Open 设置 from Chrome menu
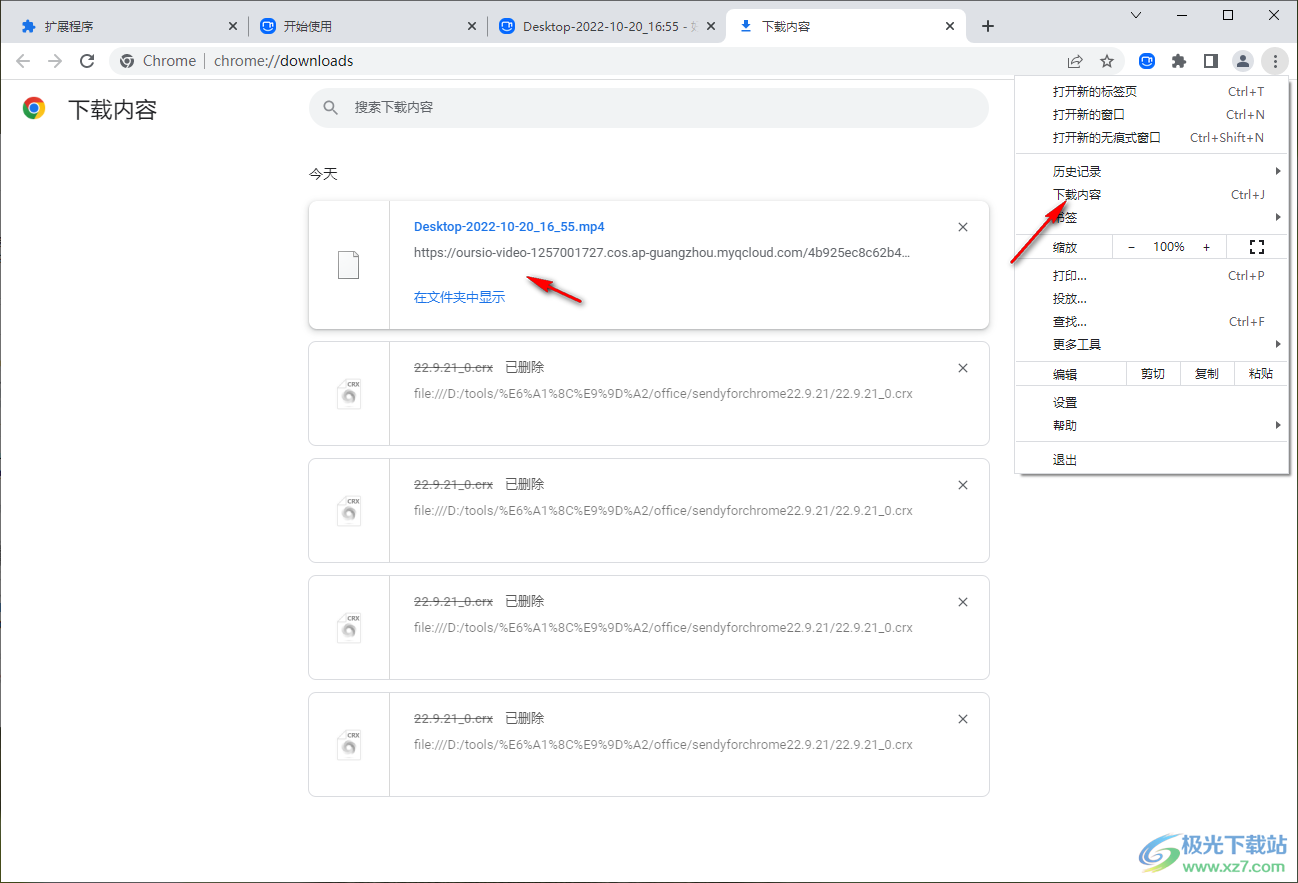 [1152, 402]
